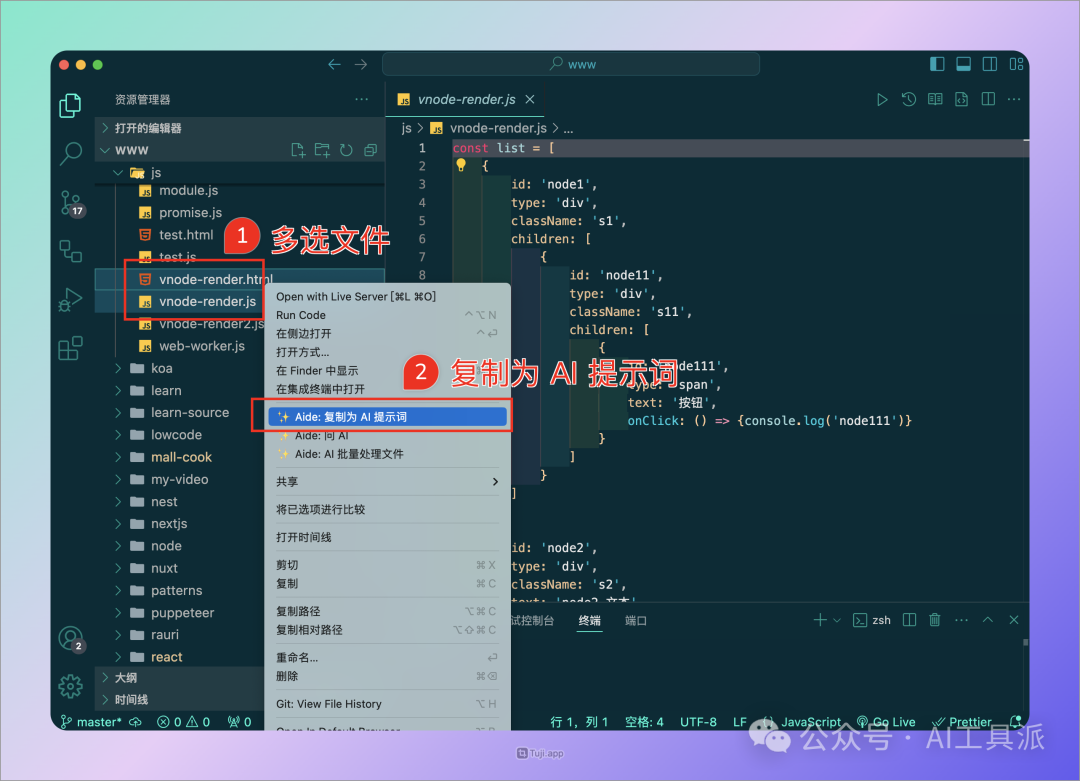Open the 共享 submenu

click(387, 482)
